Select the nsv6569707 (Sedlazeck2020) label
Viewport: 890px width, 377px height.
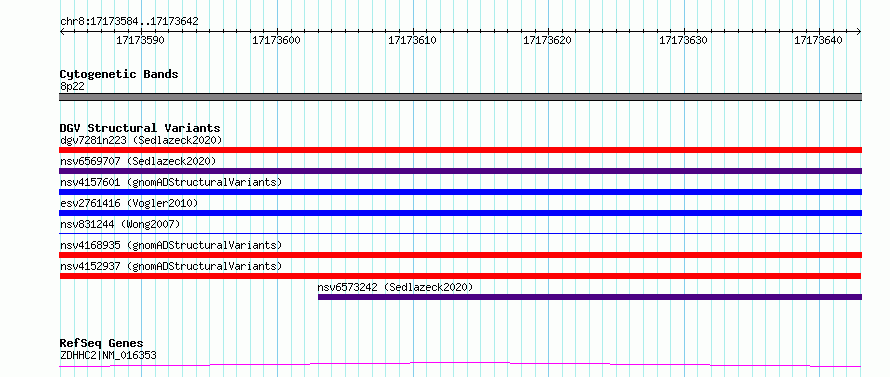tap(138, 161)
